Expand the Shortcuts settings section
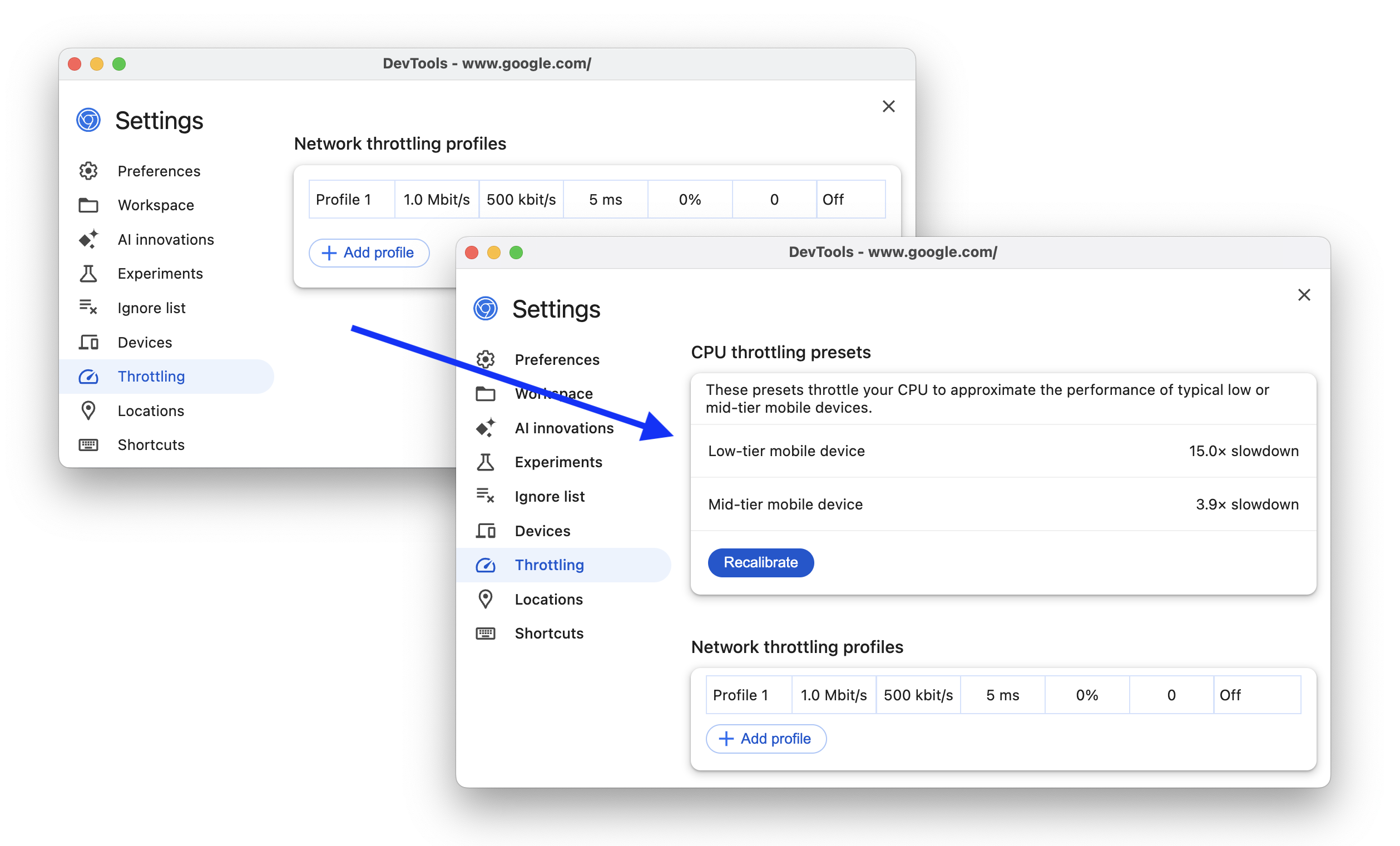This screenshot has height=846, width=1400. pyautogui.click(x=549, y=633)
